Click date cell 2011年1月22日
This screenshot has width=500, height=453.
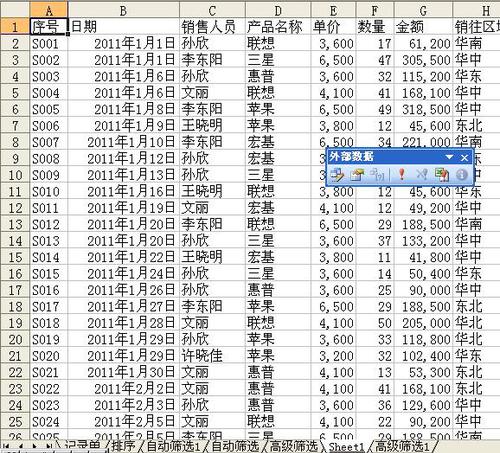124,257
